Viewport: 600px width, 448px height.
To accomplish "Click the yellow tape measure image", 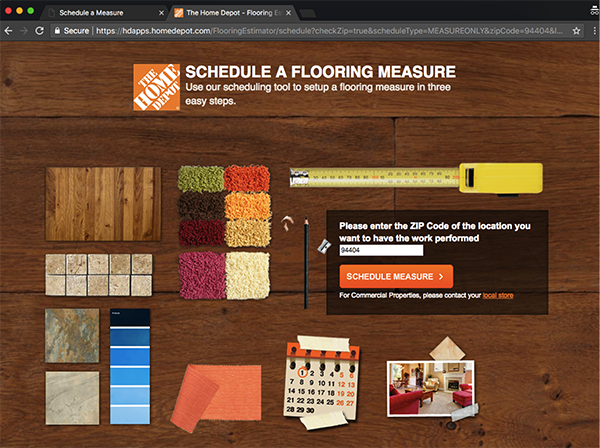I will 416,178.
